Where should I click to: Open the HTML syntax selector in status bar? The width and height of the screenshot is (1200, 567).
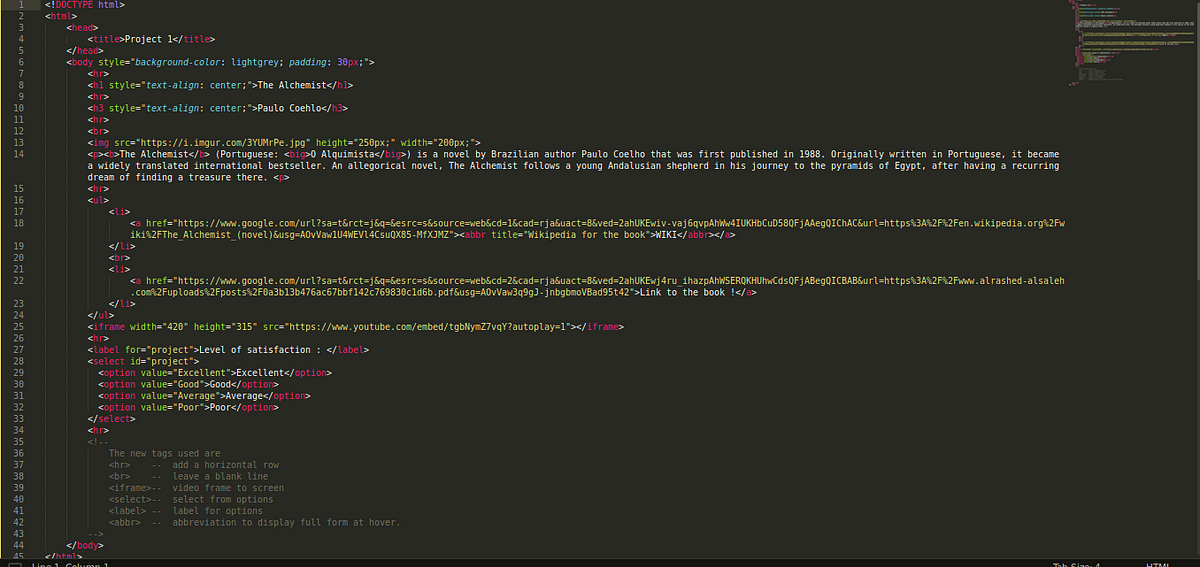(x=1158, y=564)
